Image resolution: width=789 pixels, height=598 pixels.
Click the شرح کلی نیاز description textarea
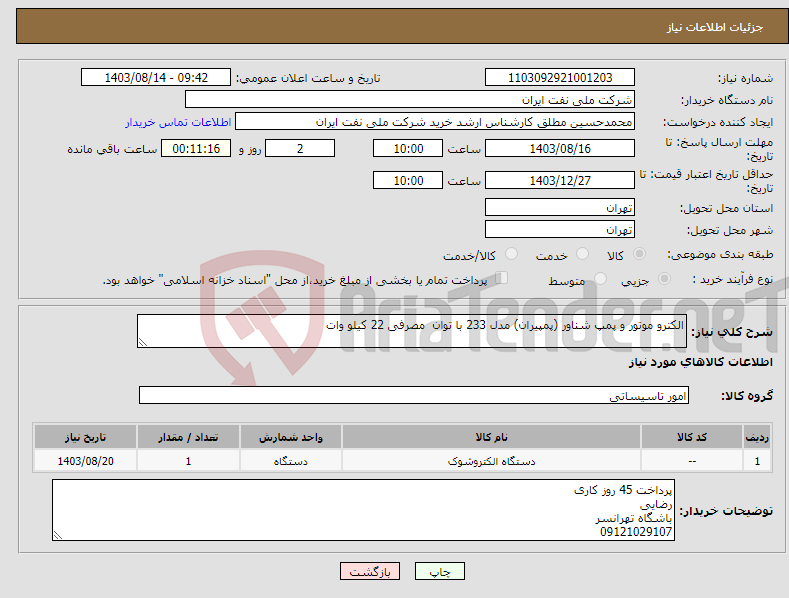tap(412, 331)
